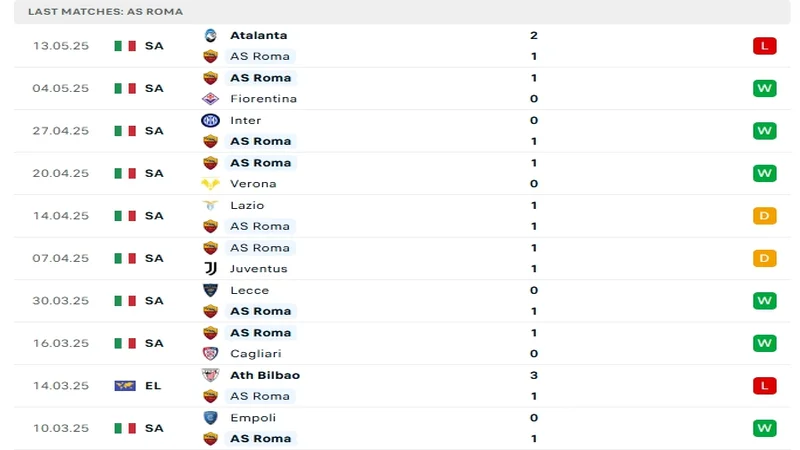Click the Ath Bilbao club crest icon
The height and width of the screenshot is (450, 800).
pyautogui.click(x=210, y=375)
